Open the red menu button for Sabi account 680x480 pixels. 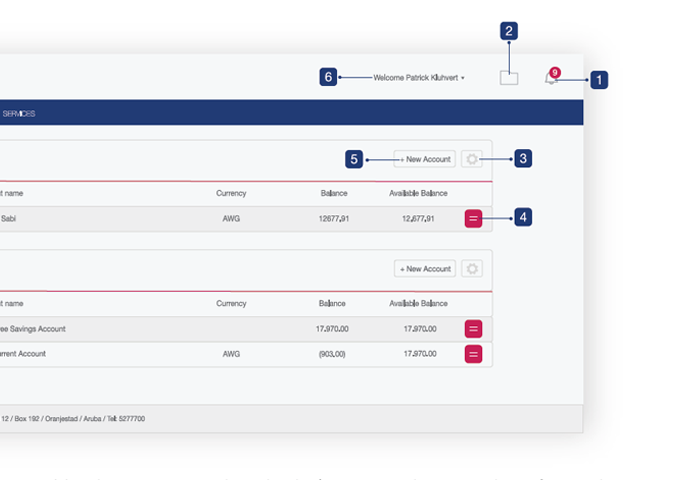coord(473,218)
